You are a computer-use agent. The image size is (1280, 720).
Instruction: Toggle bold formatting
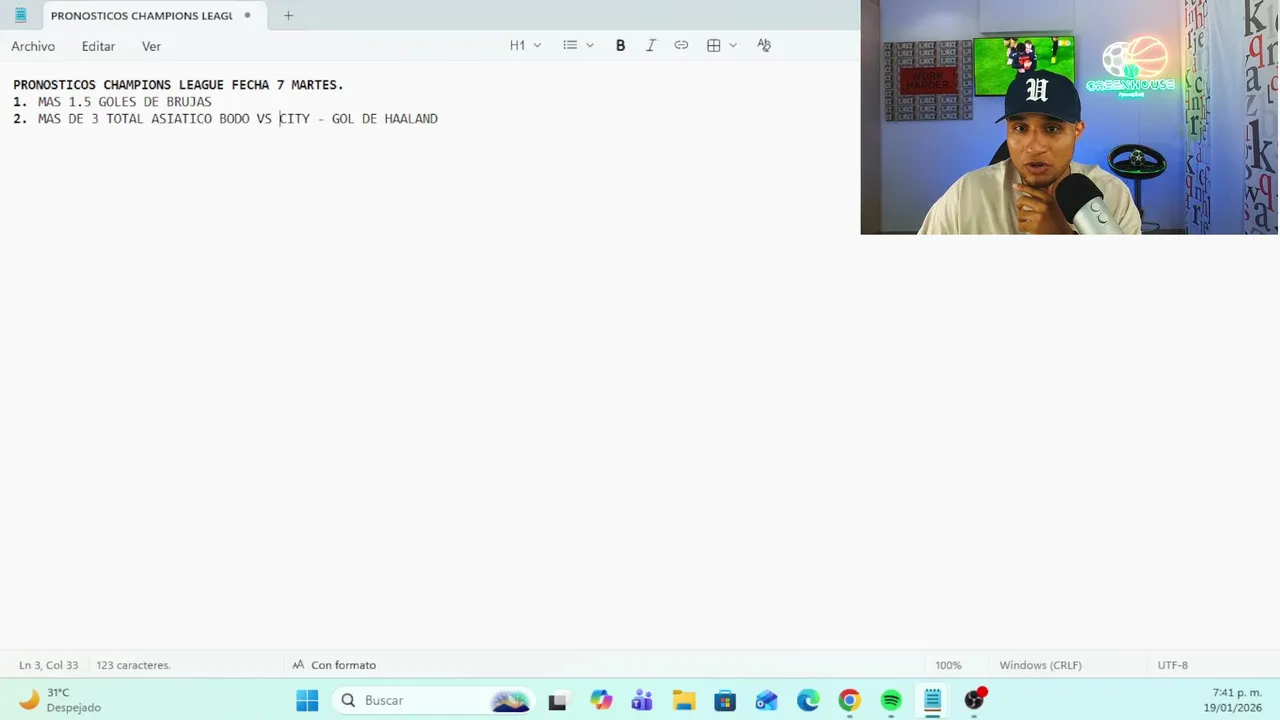click(620, 45)
